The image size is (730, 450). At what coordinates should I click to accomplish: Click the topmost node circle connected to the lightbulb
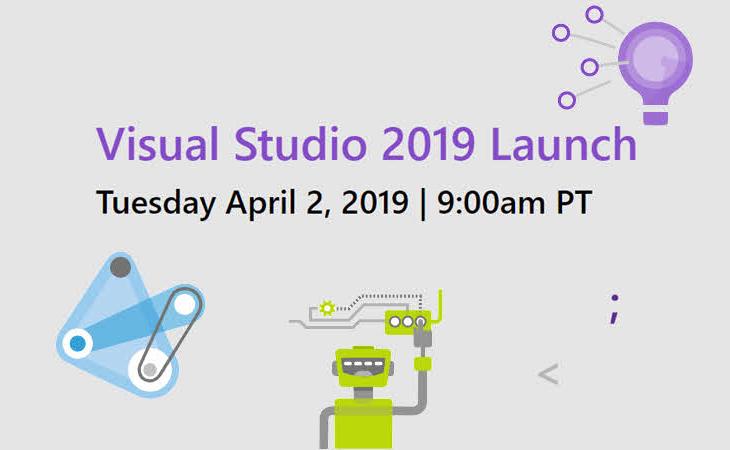coord(595,14)
